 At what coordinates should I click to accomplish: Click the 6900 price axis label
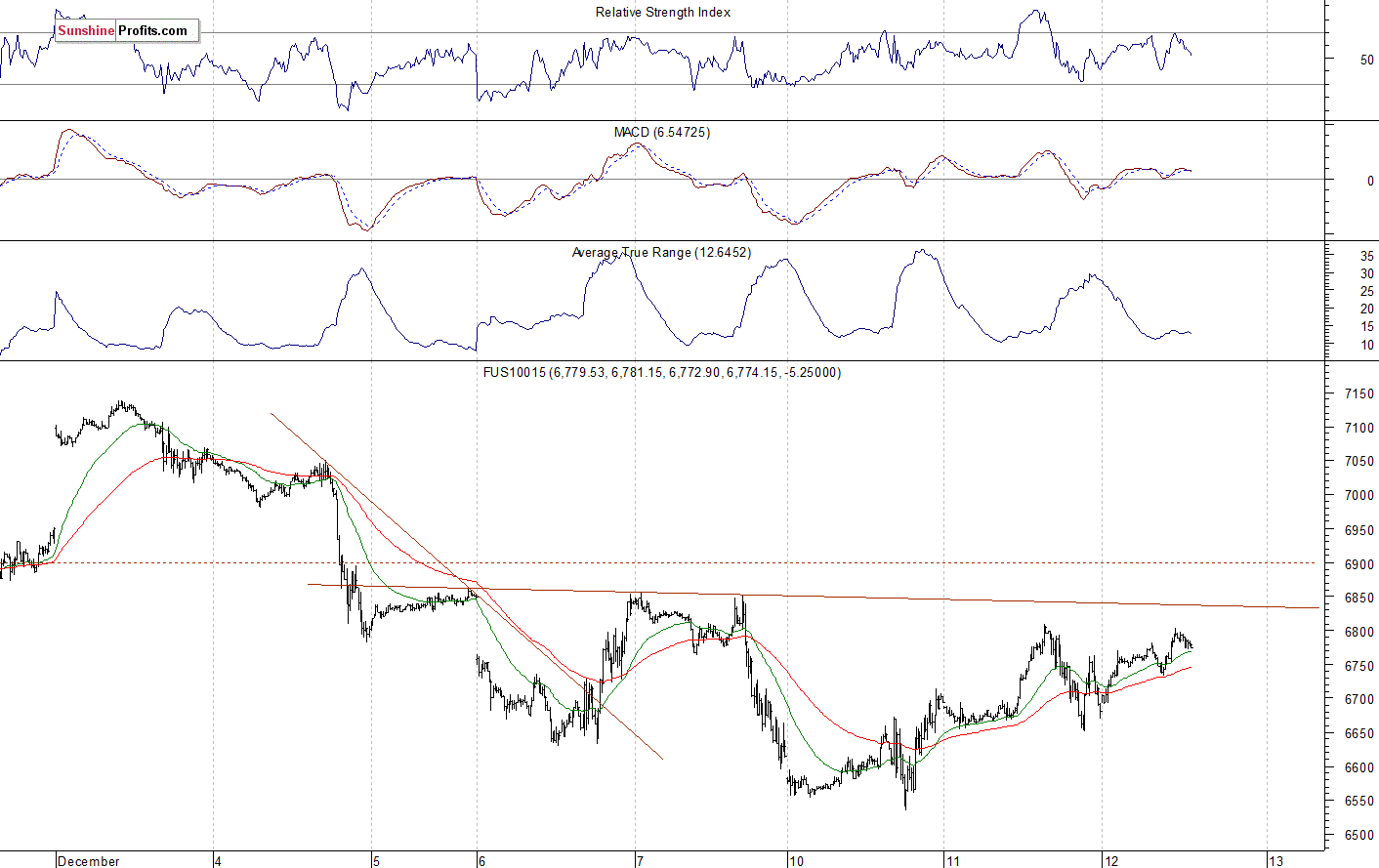click(1359, 565)
